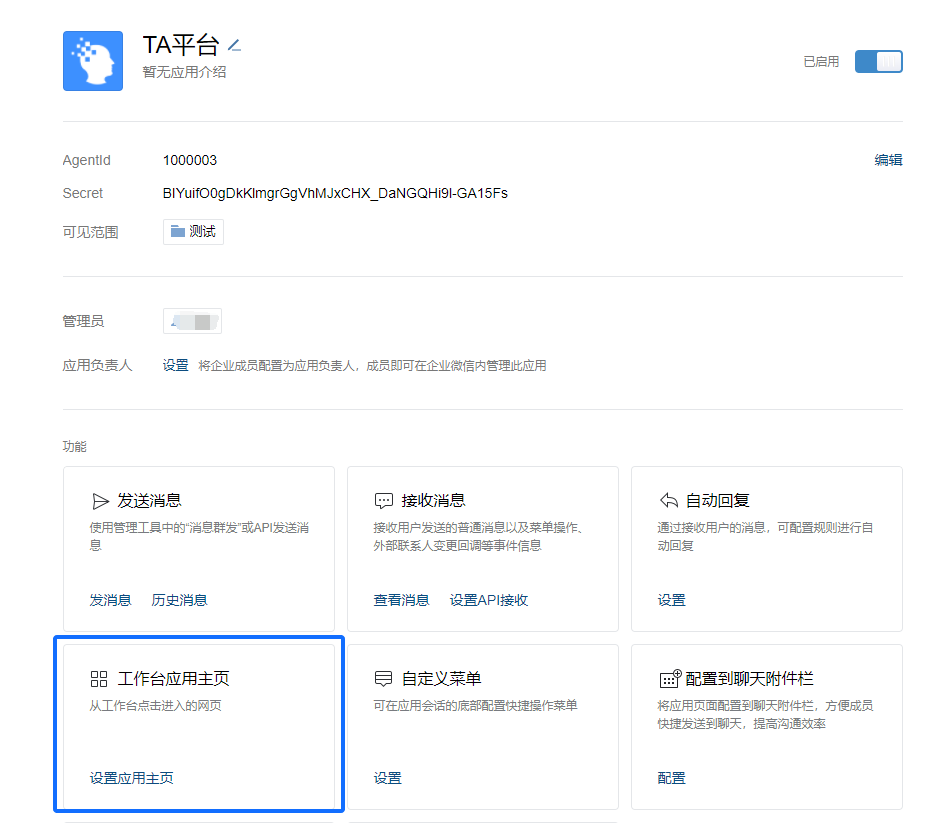This screenshot has height=823, width=927.
Task: Click the 工作台应用主页 grid icon
Action: pyautogui.click(x=99, y=679)
